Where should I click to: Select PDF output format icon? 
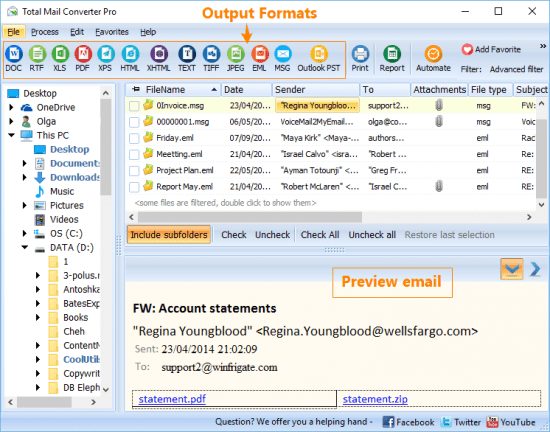[83, 54]
